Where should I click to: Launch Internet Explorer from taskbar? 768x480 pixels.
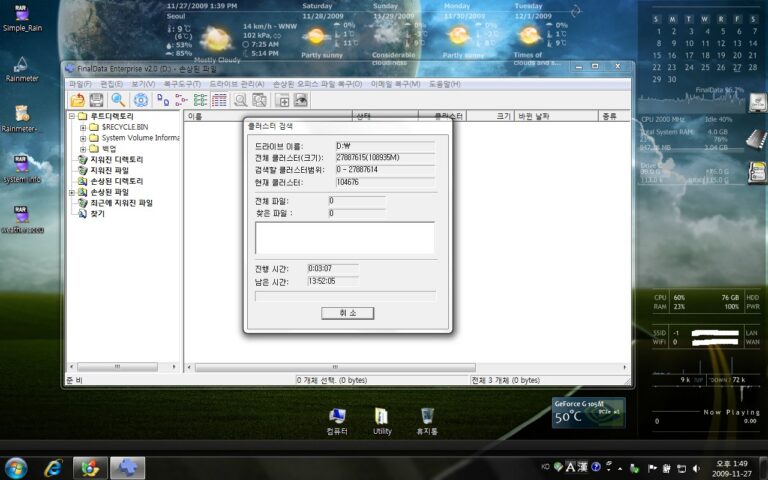[x=53, y=468]
